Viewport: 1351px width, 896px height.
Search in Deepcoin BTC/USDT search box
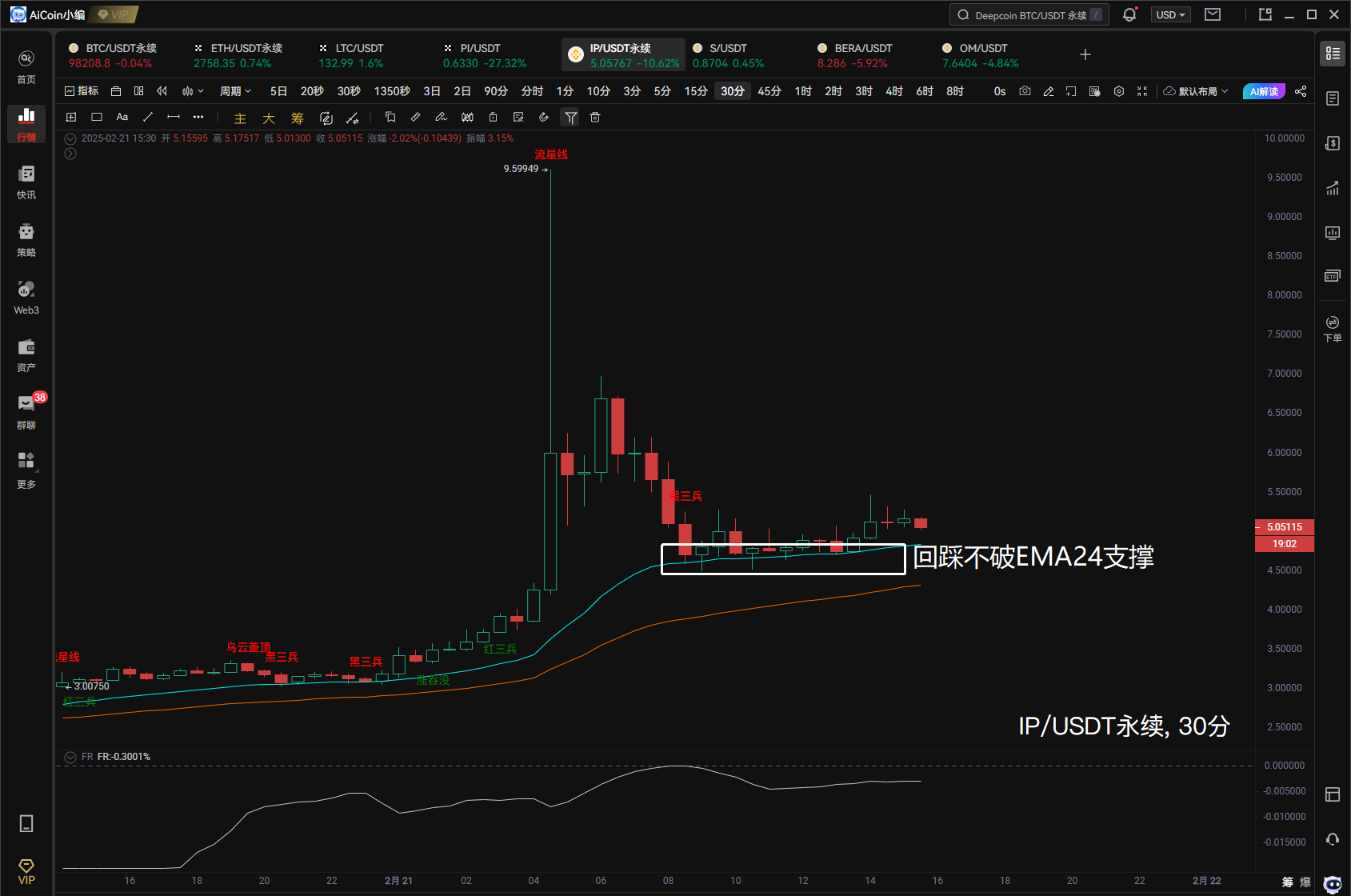click(x=1029, y=14)
